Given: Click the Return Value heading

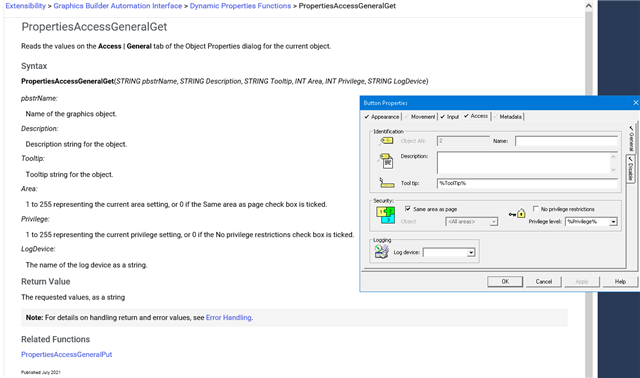Looking at the screenshot, I should pos(46,282).
